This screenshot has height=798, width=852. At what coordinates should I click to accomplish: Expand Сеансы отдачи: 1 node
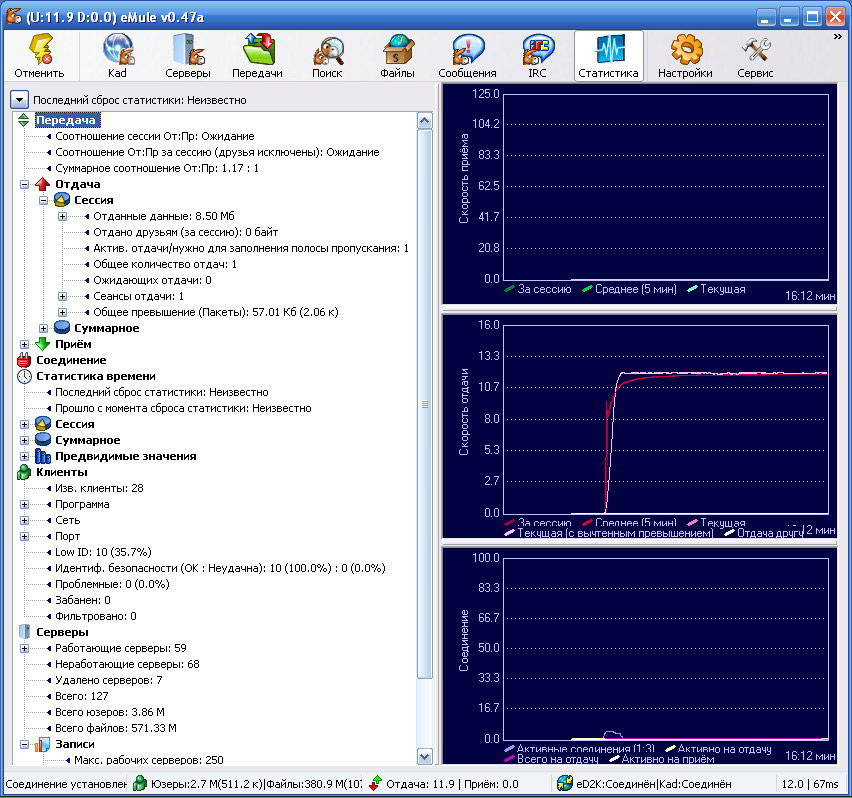coord(62,296)
